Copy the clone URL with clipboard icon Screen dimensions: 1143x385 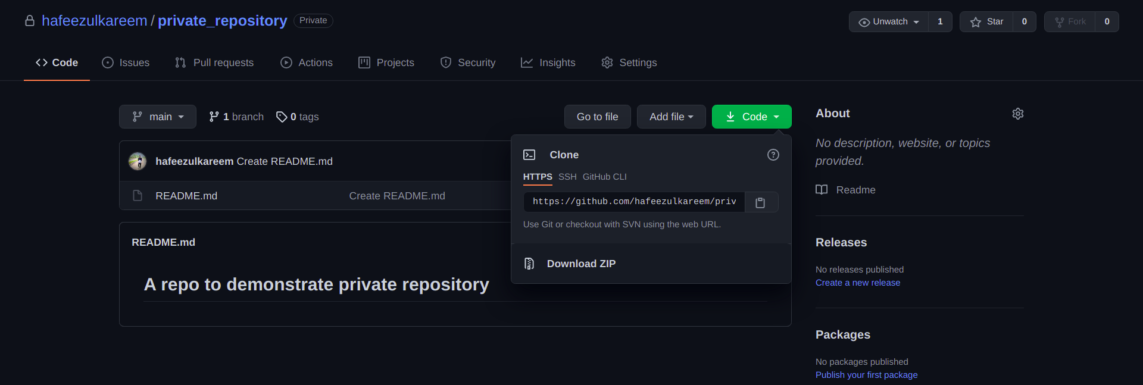tap(760, 203)
